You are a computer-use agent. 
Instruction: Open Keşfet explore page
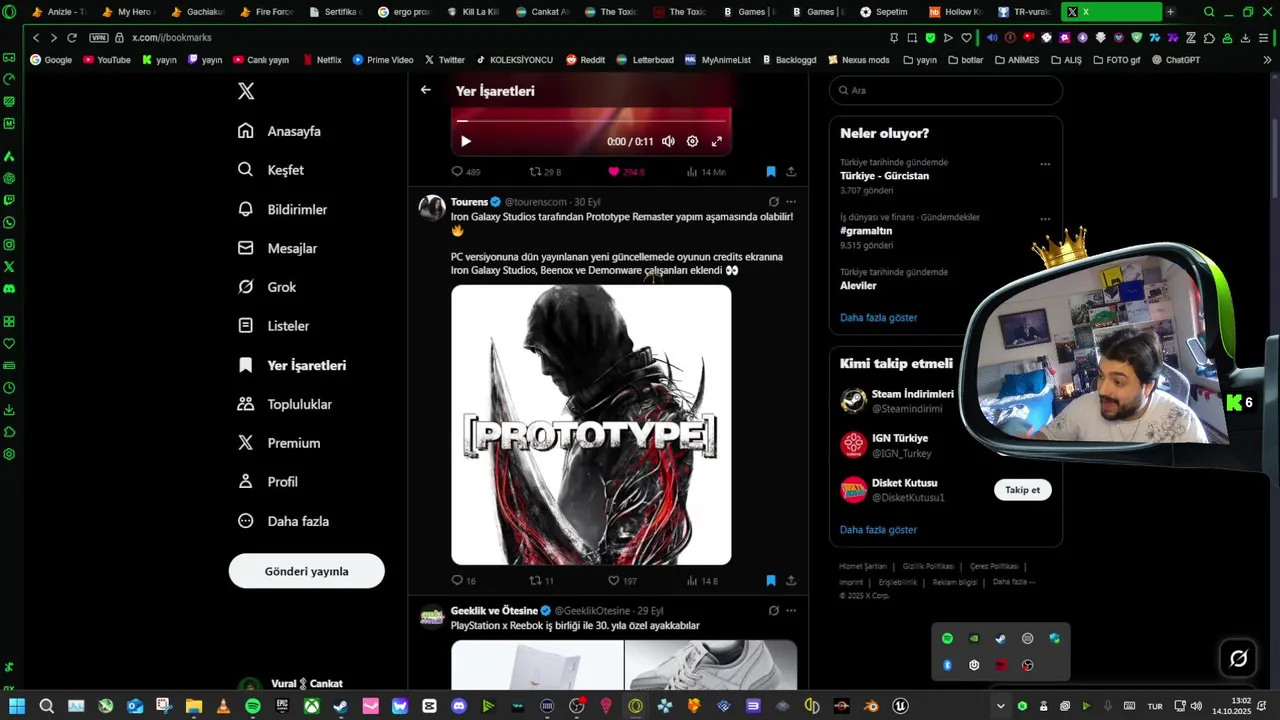click(x=271, y=170)
